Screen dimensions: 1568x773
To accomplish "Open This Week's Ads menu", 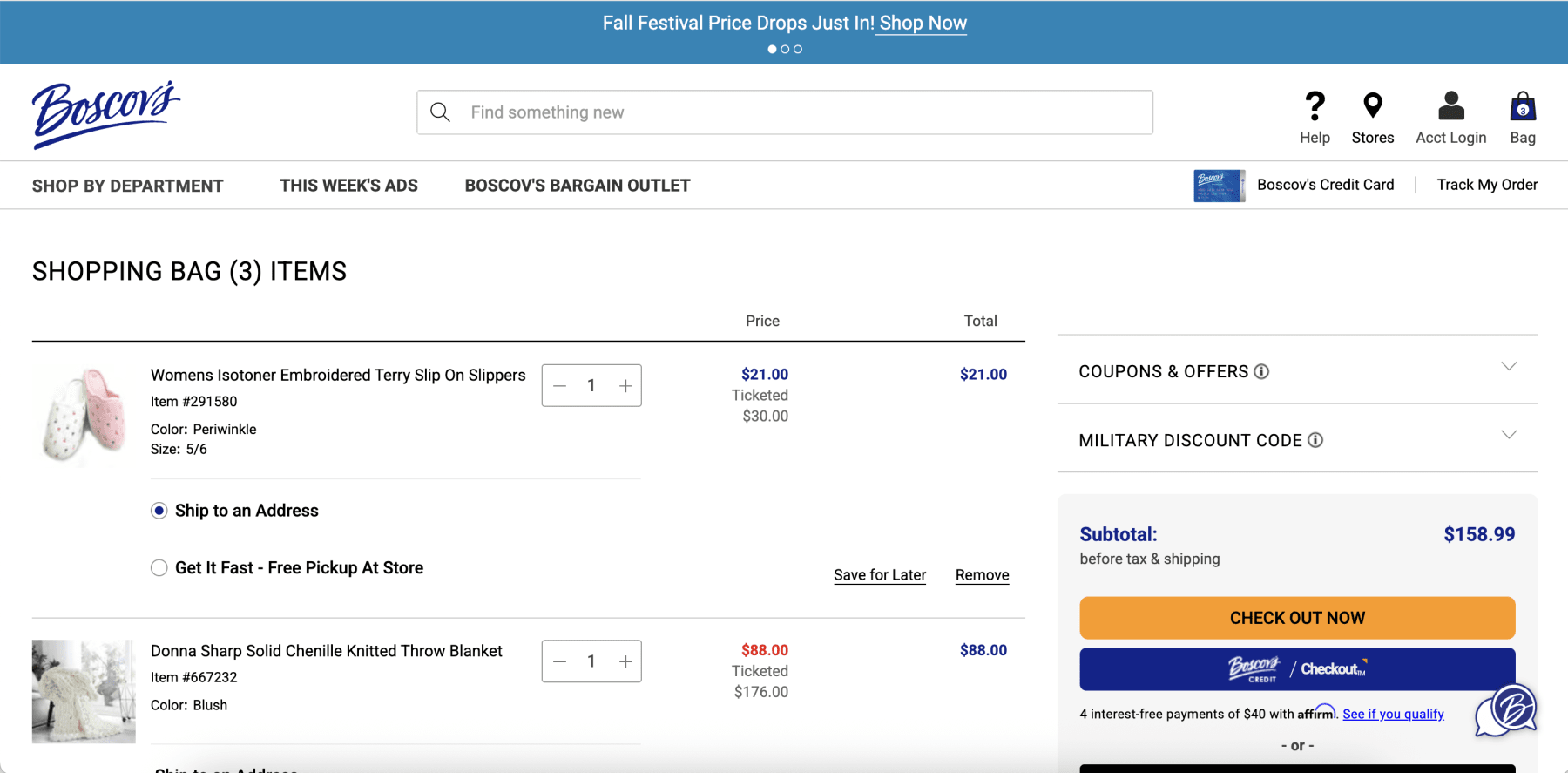I will pyautogui.click(x=348, y=186).
